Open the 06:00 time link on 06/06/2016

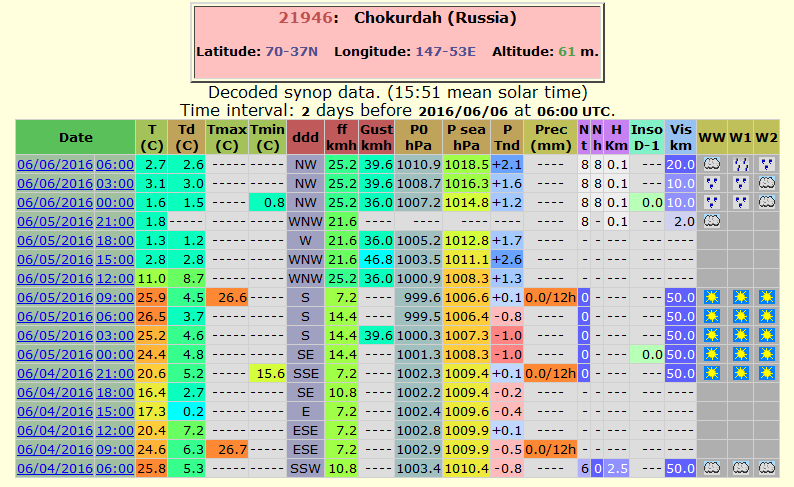point(115,165)
